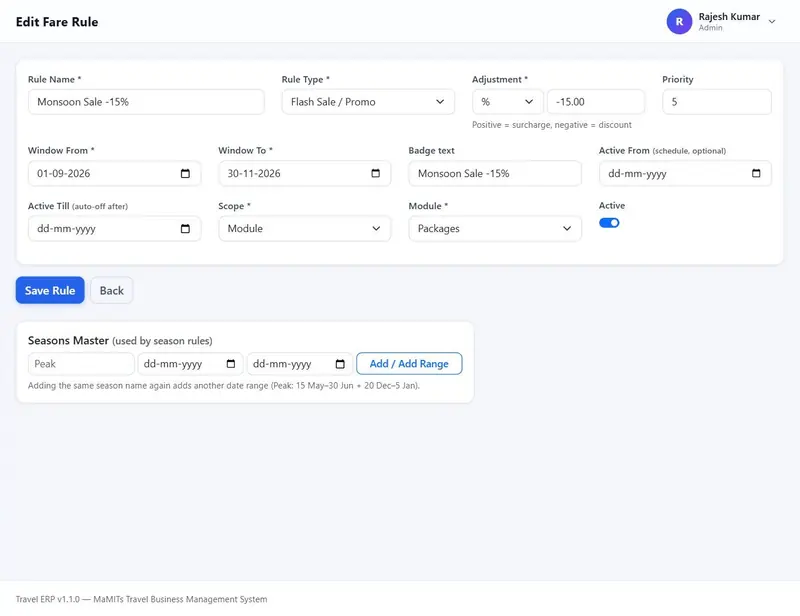
Task: Focus the Rule Name input field
Action: pyautogui.click(x=146, y=102)
